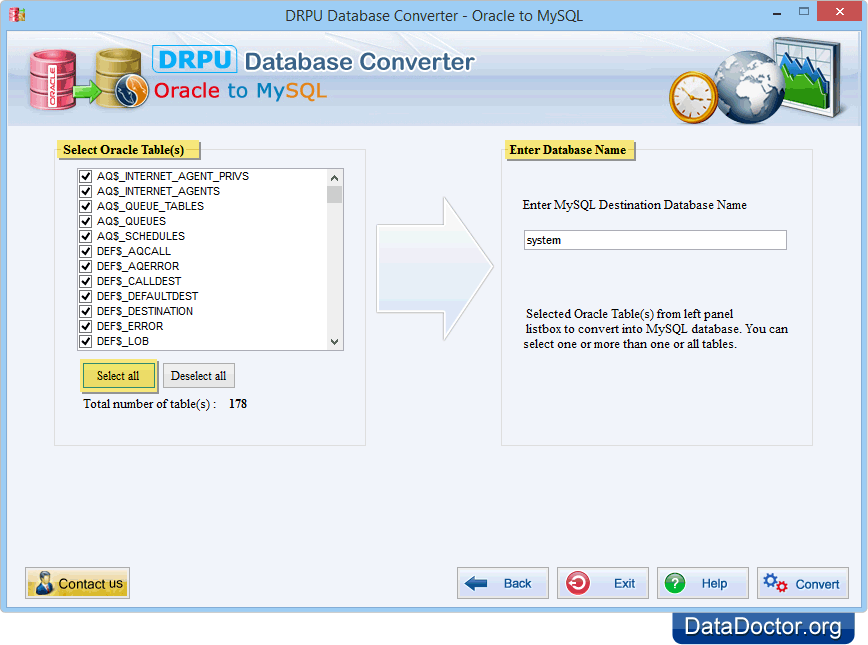Click the table list scrollbar thumb
868x645 pixels.
[x=334, y=195]
